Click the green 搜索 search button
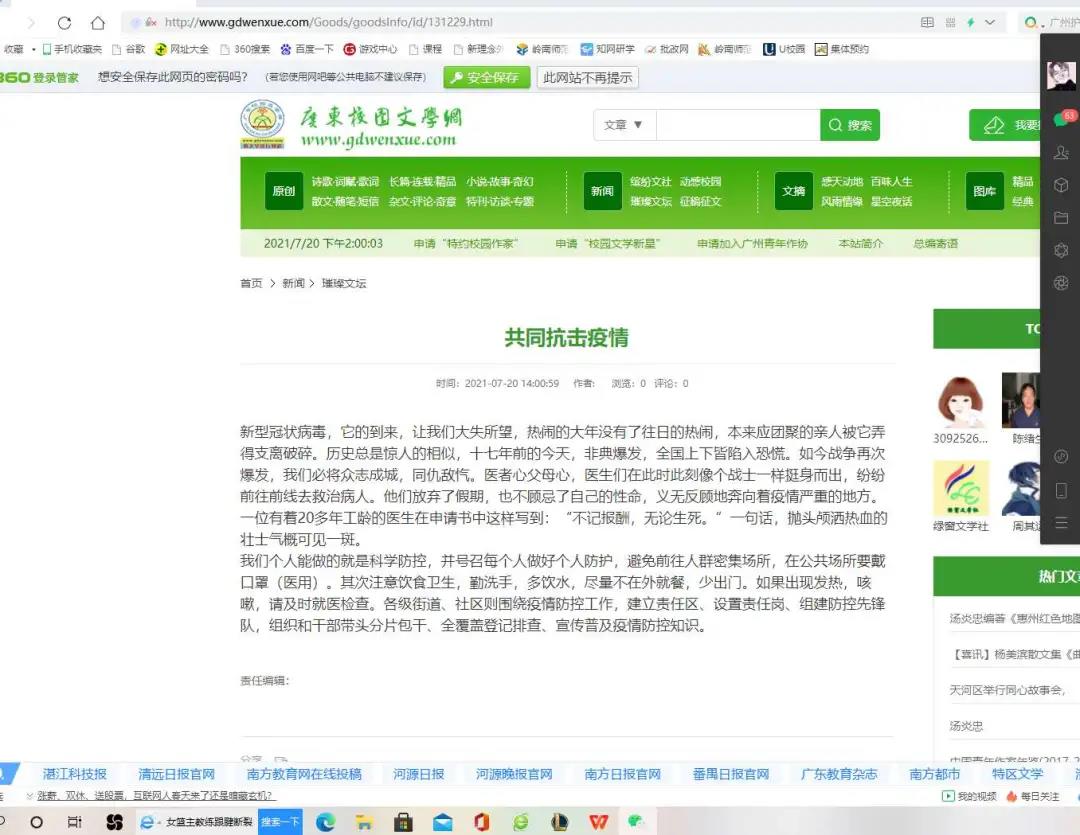 point(850,125)
